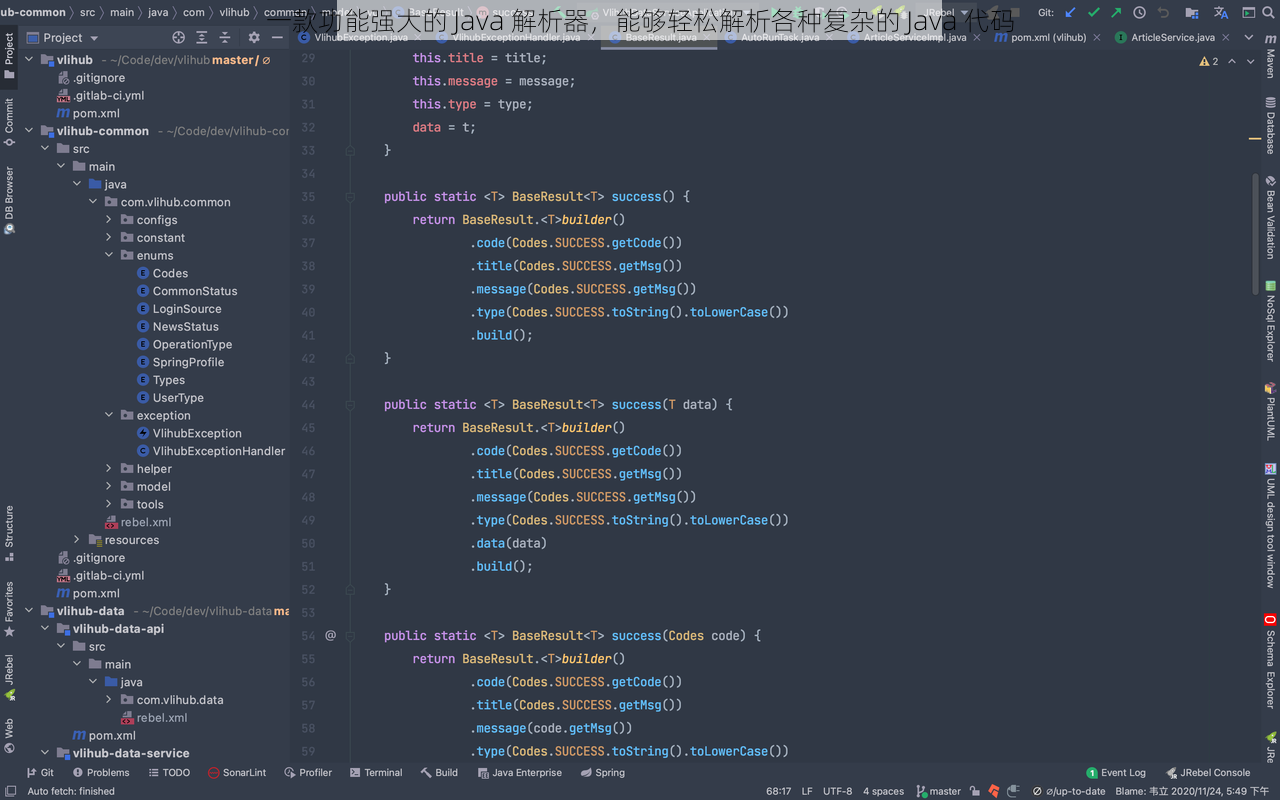Viewport: 1280px width, 800px height.
Task: Expand the resources folder
Action: [77, 540]
